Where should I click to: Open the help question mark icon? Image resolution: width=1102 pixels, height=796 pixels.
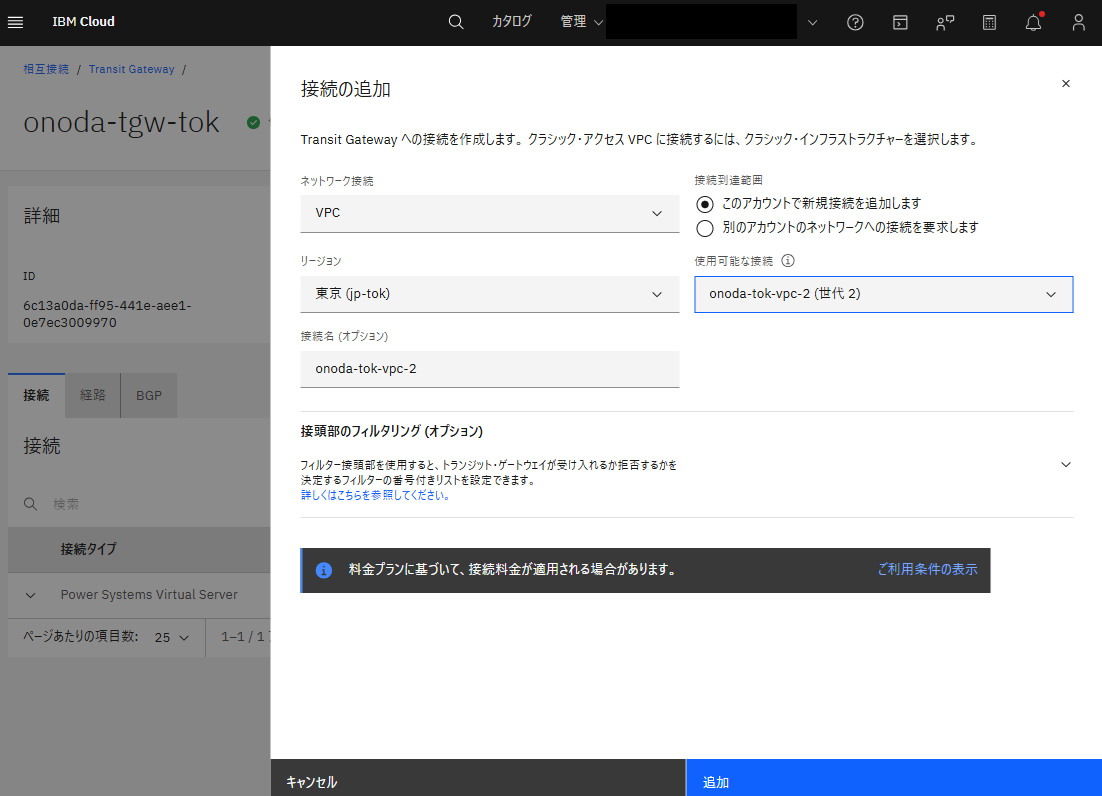pyautogui.click(x=855, y=22)
